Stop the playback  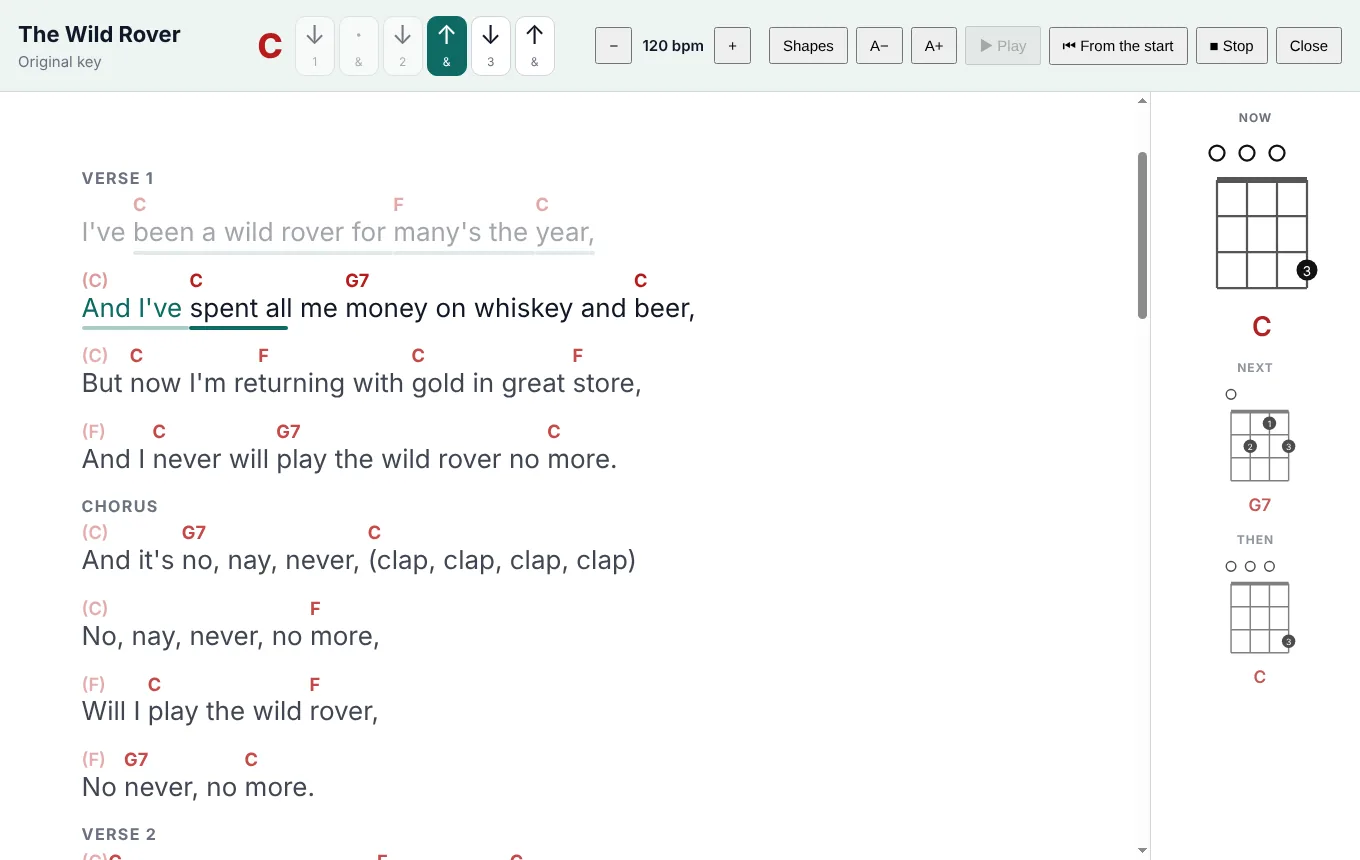point(1232,46)
